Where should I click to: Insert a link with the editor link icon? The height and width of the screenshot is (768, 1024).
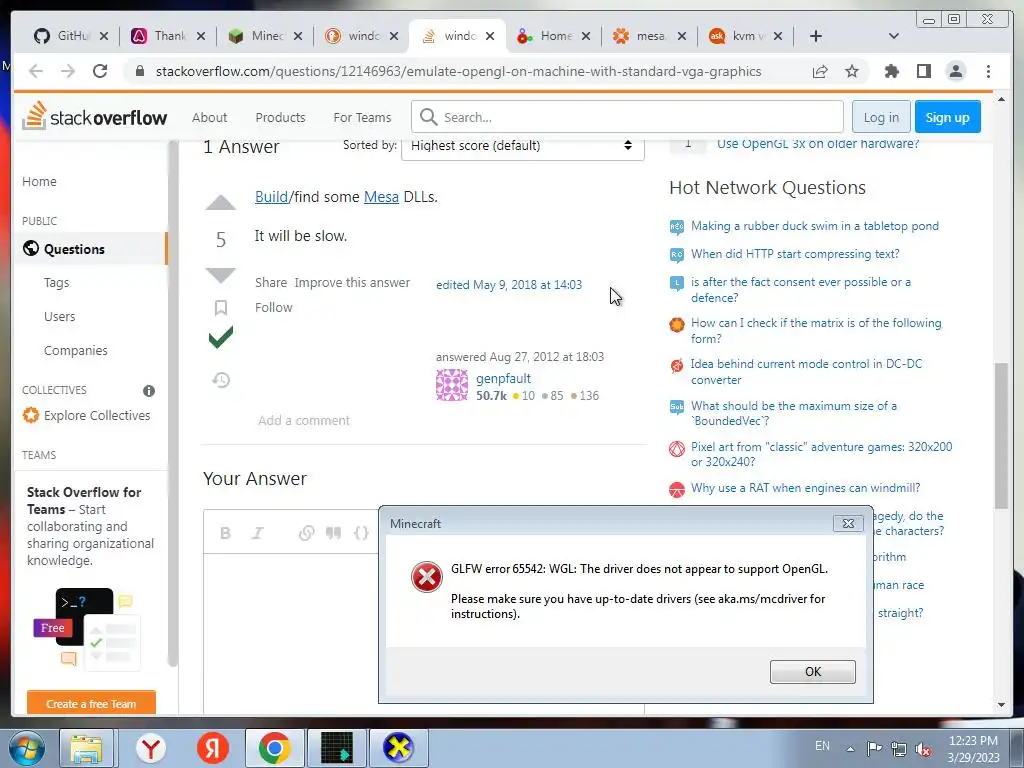click(306, 533)
